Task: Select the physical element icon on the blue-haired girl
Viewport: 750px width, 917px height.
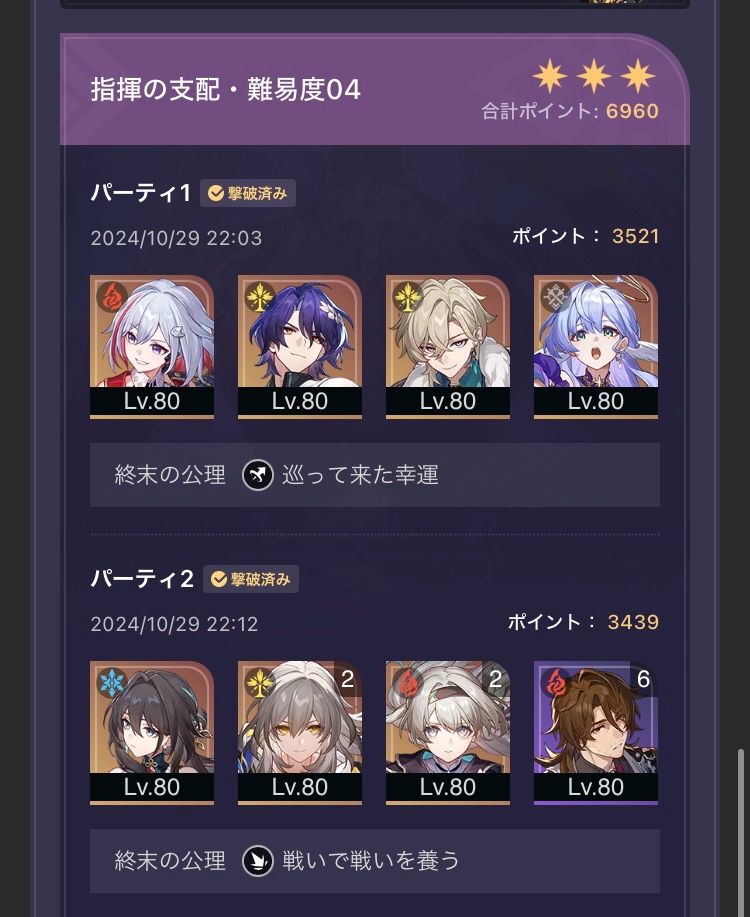Action: (556, 296)
